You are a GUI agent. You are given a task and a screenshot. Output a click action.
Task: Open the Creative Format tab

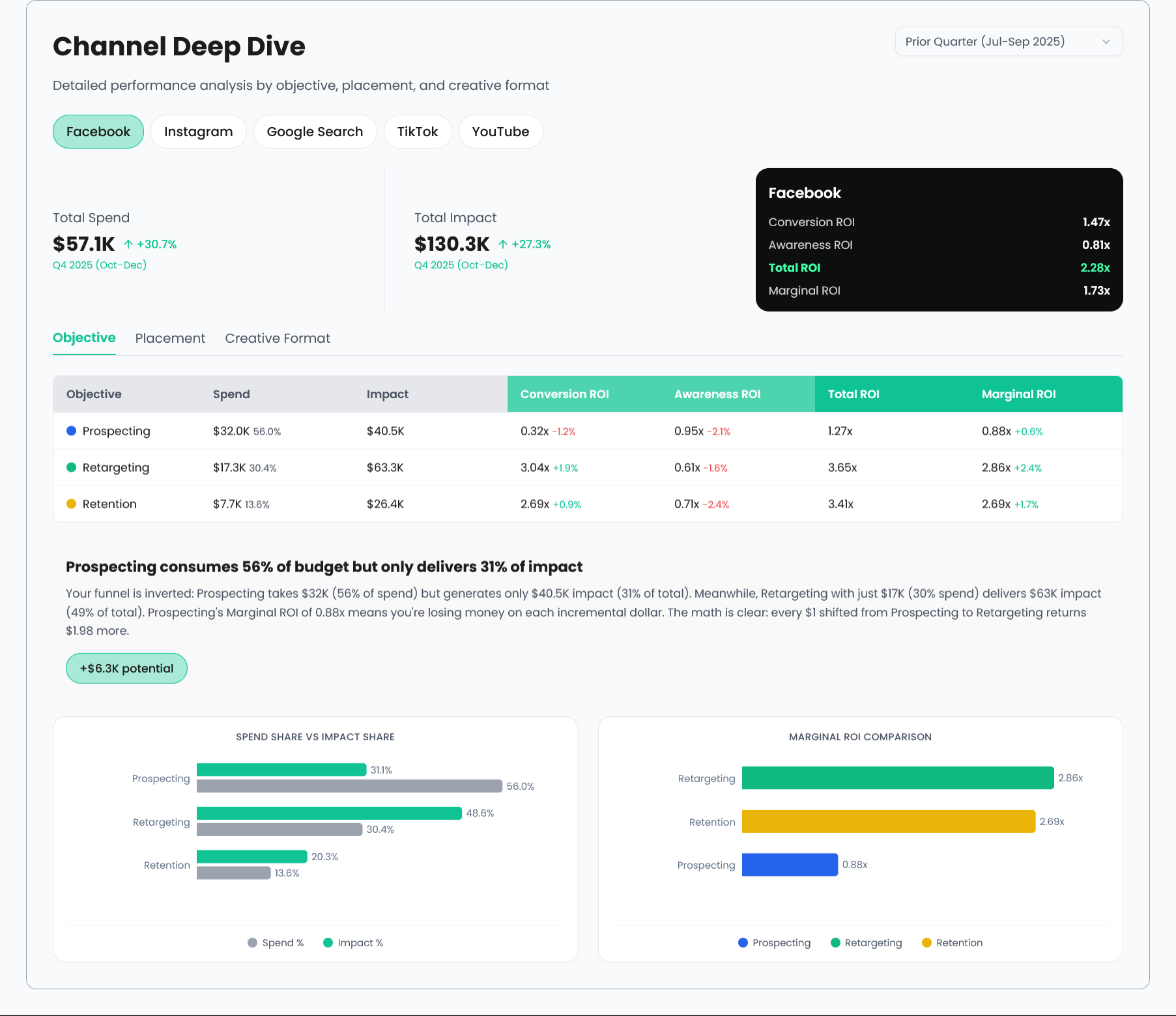(278, 338)
